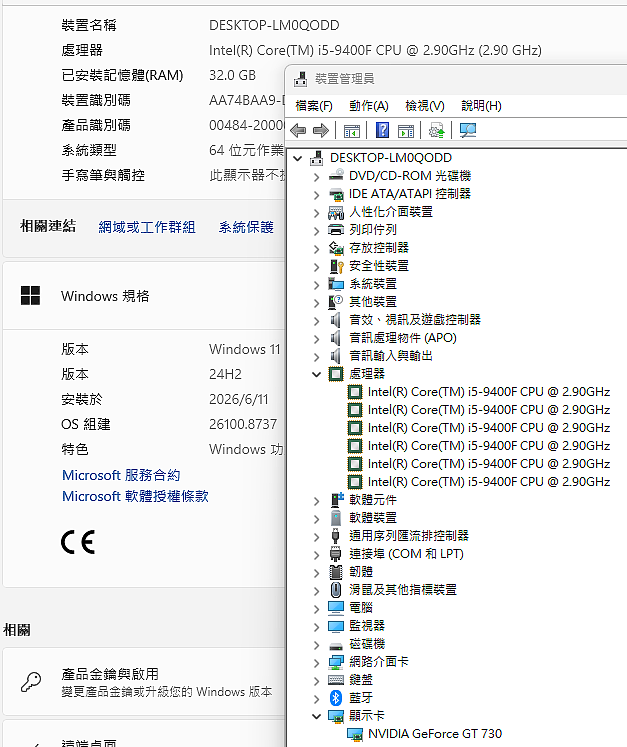Expand the 網路介面卡 category chevron

point(316,663)
